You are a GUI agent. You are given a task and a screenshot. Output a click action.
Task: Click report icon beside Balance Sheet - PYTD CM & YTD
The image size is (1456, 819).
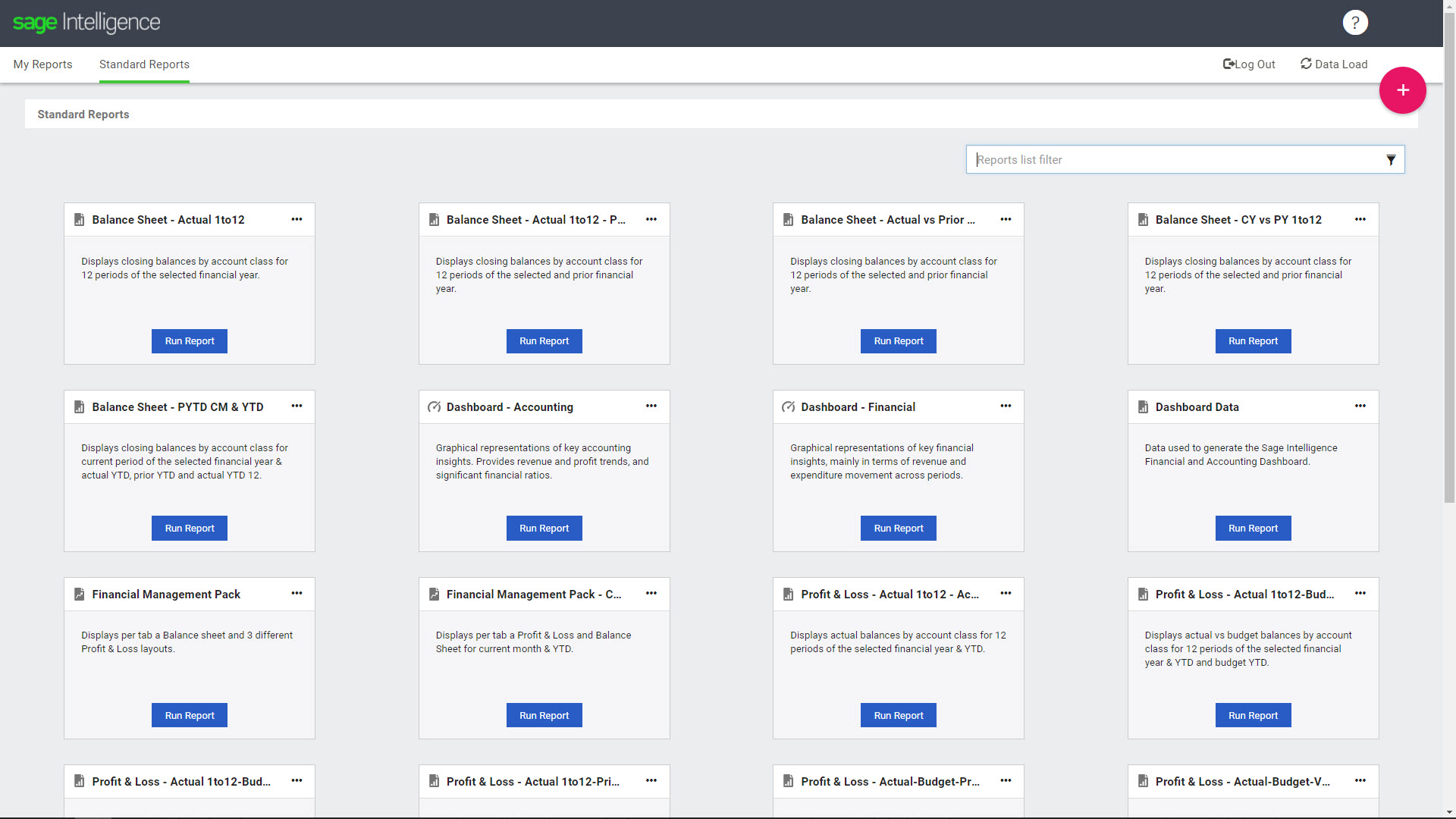click(x=79, y=407)
